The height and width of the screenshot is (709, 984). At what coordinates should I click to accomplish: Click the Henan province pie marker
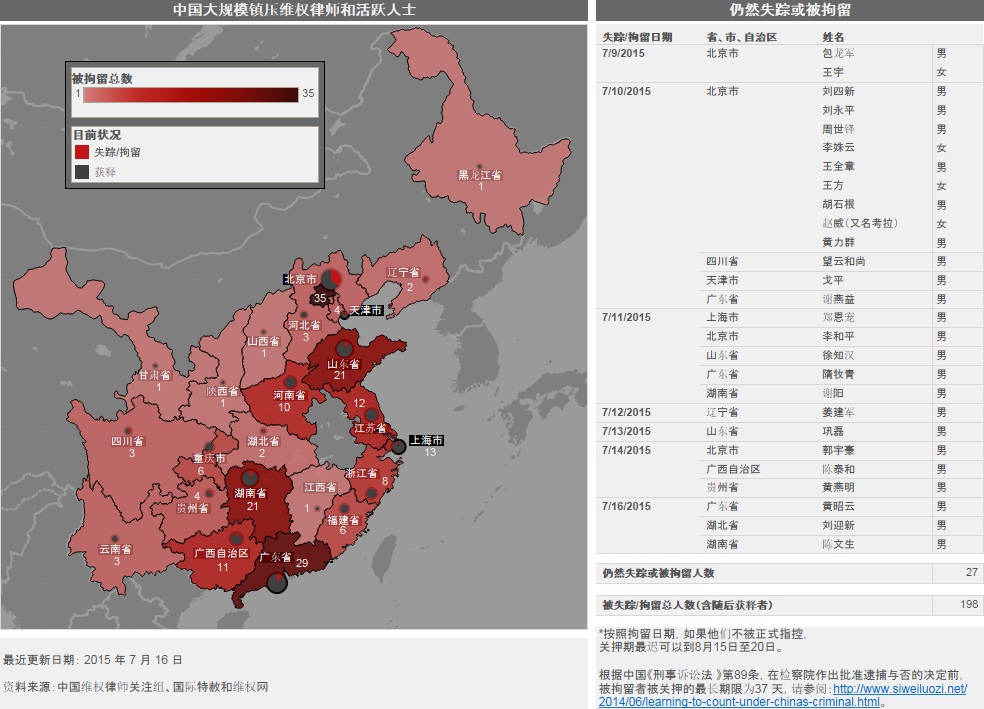click(x=290, y=381)
